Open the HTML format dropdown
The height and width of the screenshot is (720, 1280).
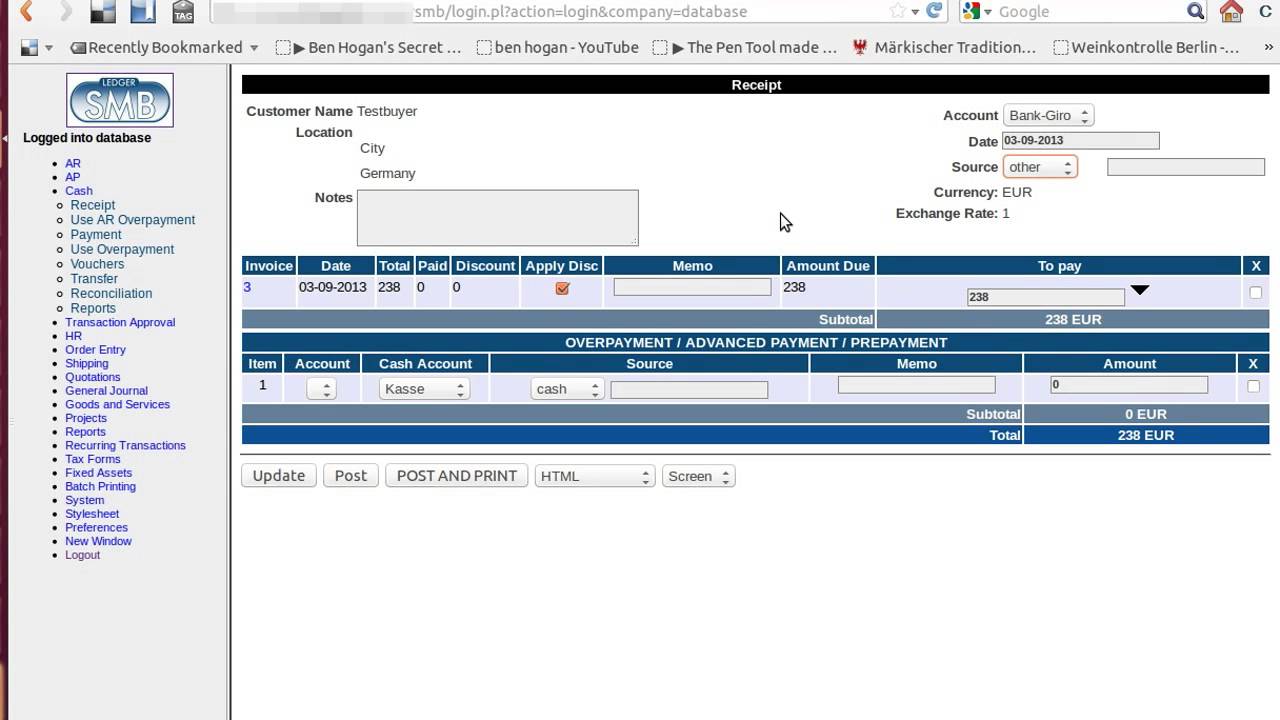(595, 476)
